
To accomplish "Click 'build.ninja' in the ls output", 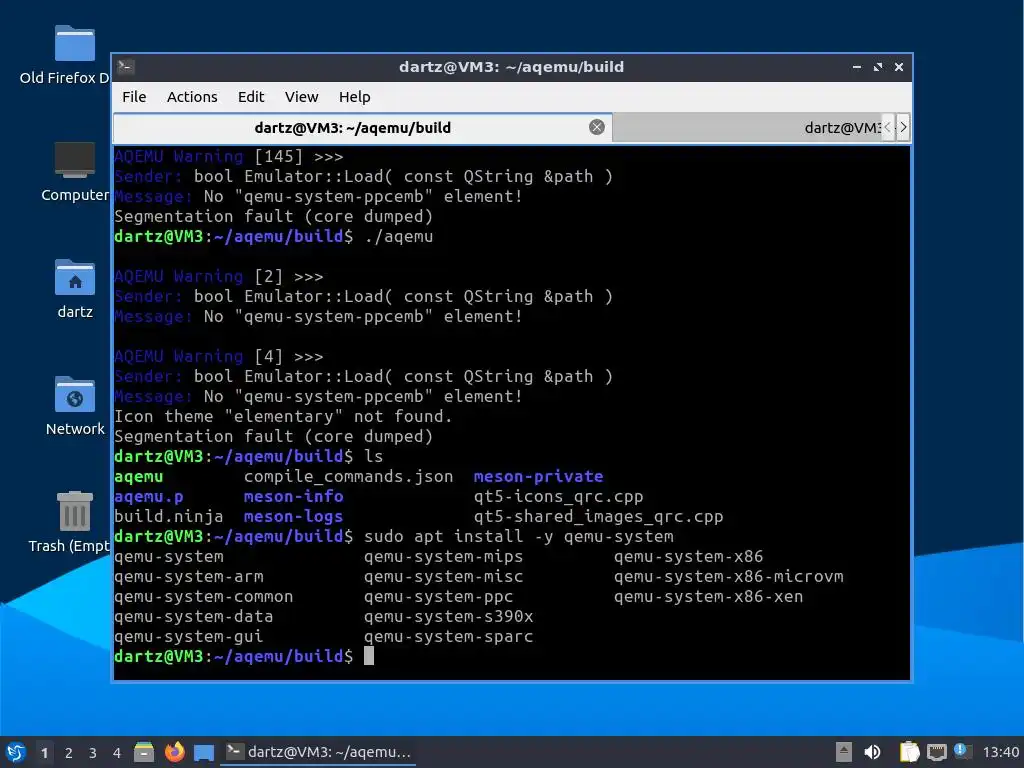I will click(168, 517).
